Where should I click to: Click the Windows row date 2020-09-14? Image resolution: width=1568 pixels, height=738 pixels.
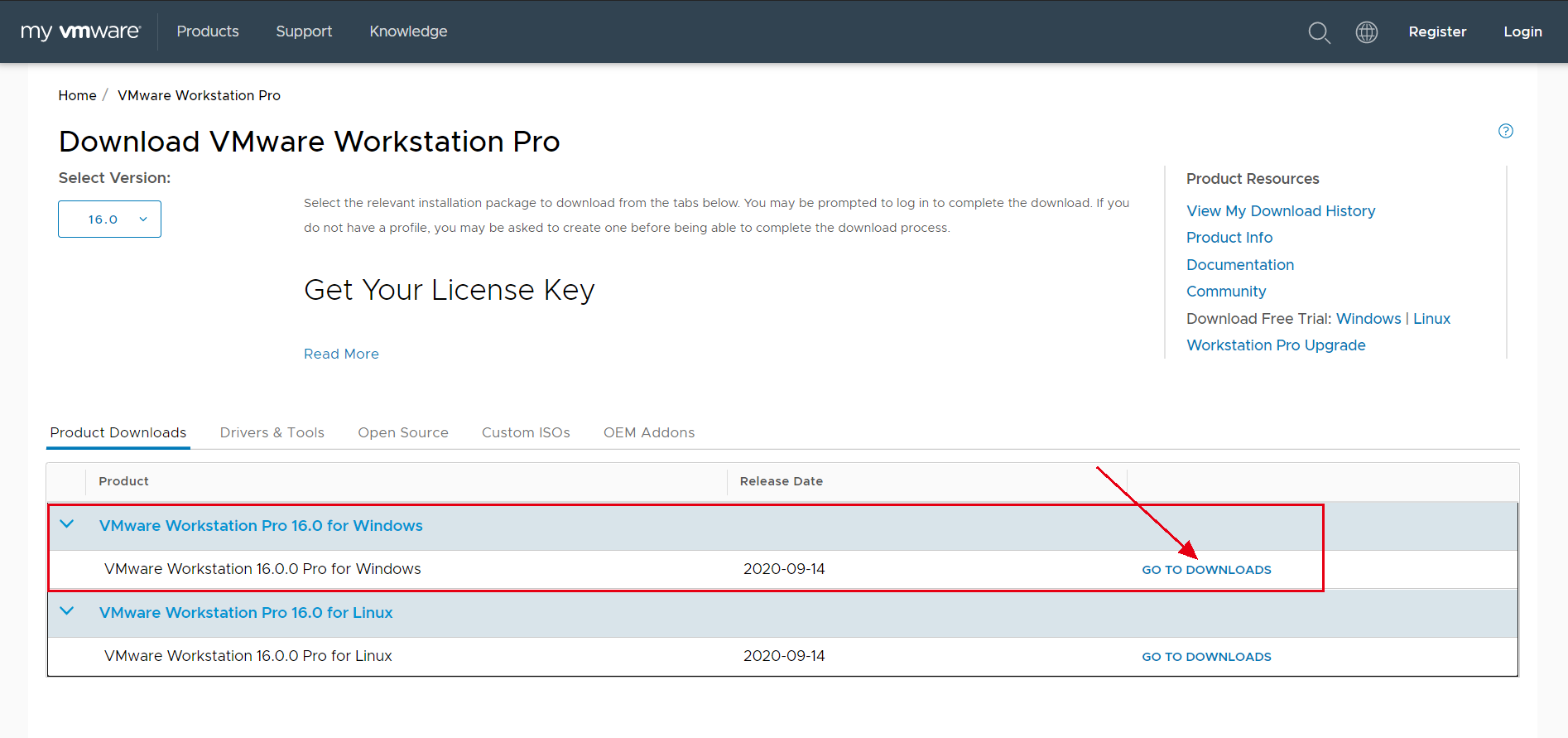pos(784,569)
